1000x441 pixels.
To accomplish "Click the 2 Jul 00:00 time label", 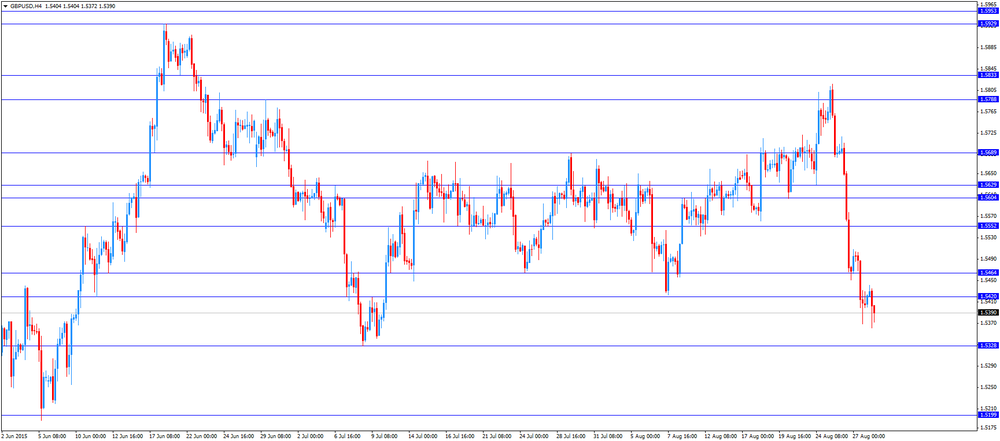I will pyautogui.click(x=311, y=437).
